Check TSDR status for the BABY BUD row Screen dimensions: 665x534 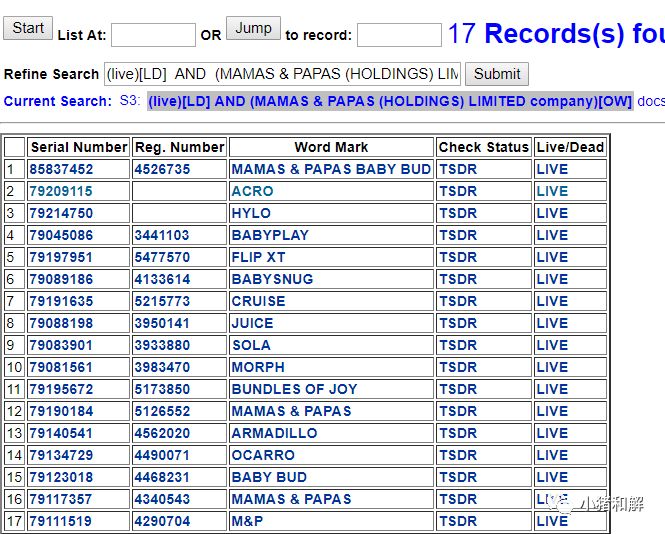458,478
